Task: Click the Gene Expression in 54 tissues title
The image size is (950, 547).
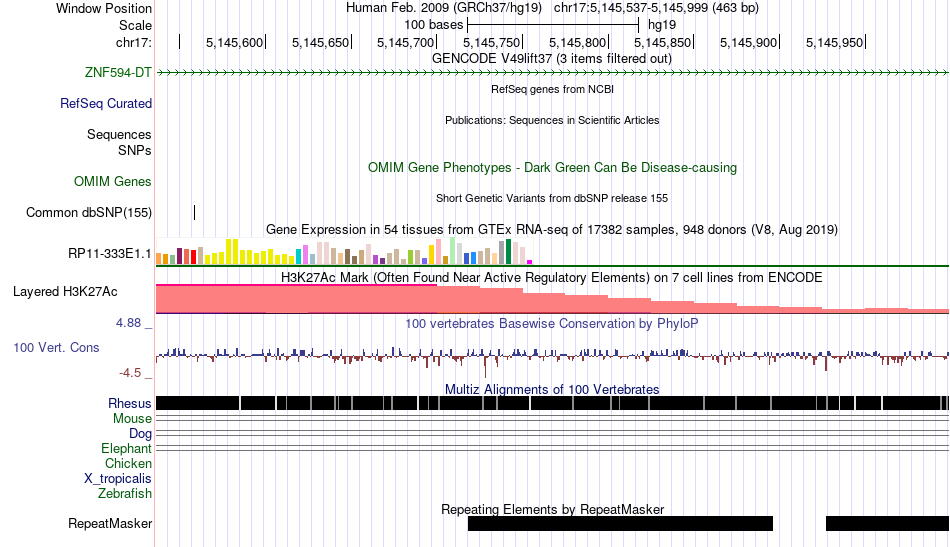Action: (552, 230)
